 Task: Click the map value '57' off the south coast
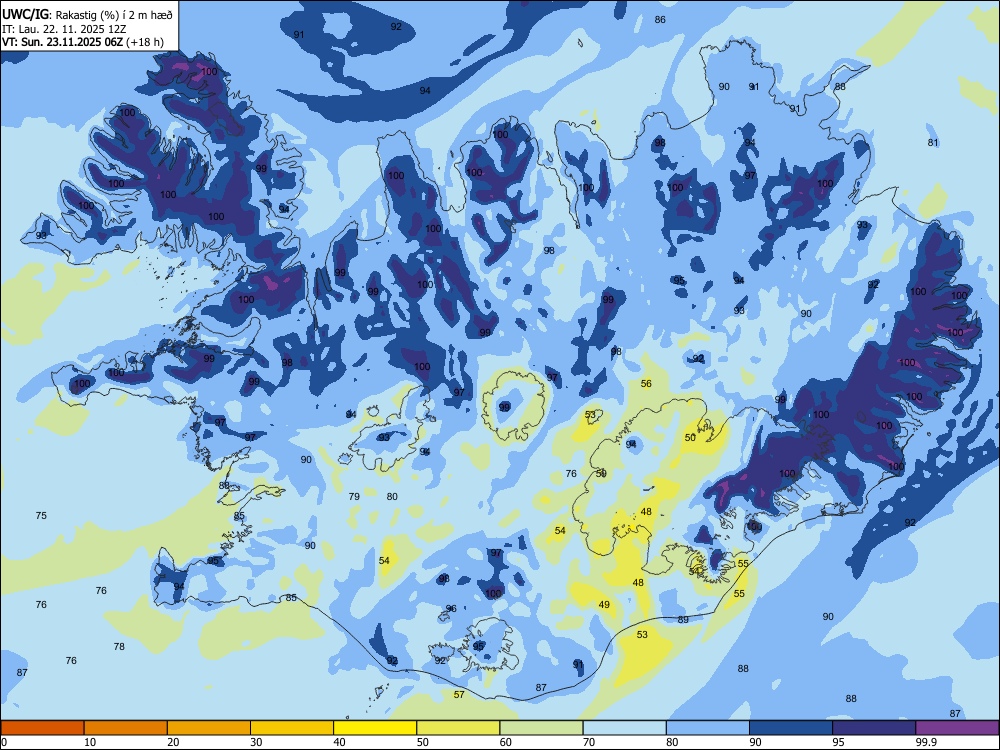(459, 695)
